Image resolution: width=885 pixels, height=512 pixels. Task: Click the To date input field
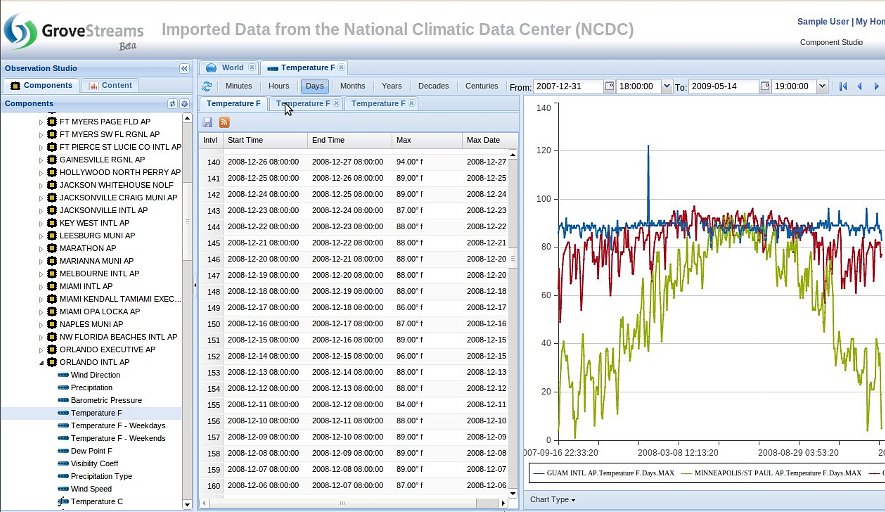click(723, 87)
